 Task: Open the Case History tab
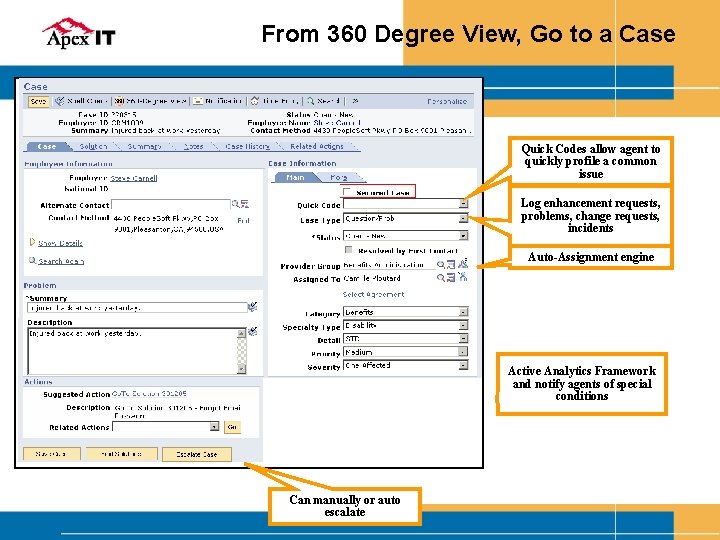tap(247, 146)
